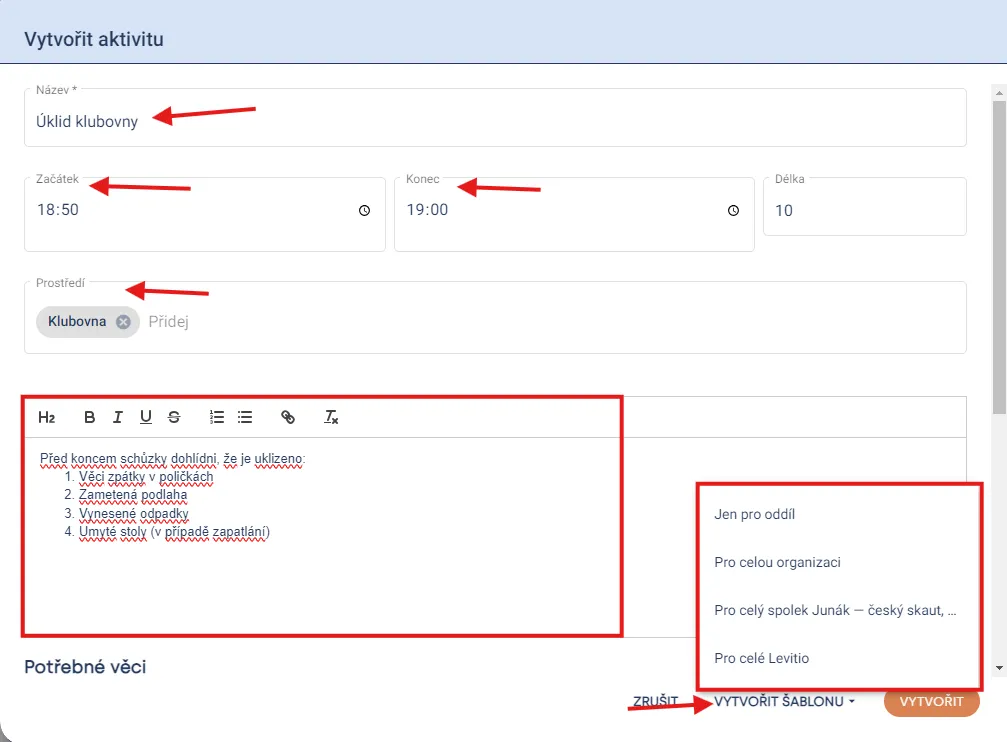
Task: Toggle underline formatting in the editor
Action: [146, 418]
